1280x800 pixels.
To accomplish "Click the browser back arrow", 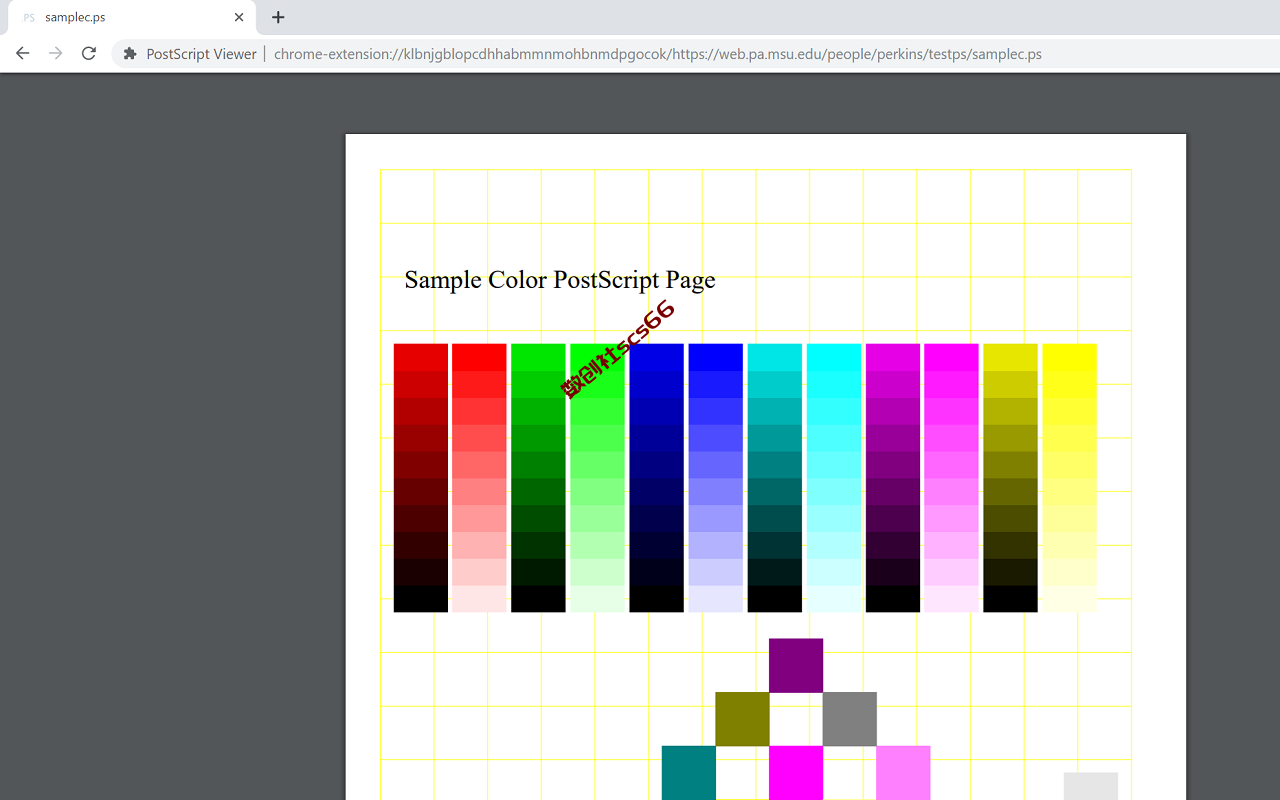I will coord(22,54).
